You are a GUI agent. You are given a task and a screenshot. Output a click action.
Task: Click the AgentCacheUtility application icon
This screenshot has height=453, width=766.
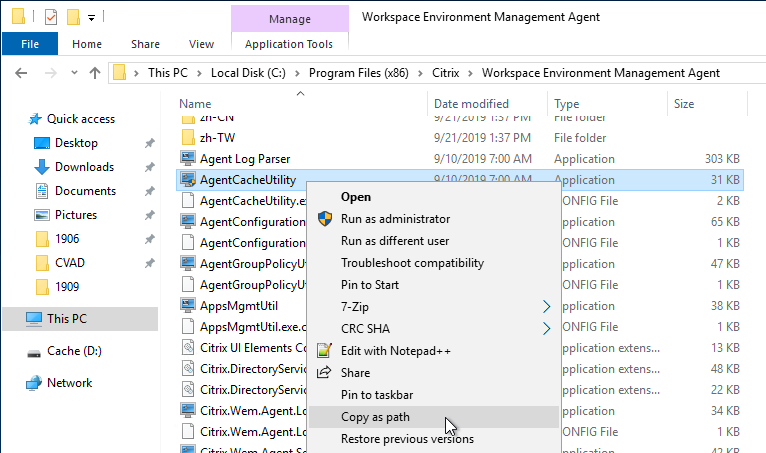coord(188,179)
